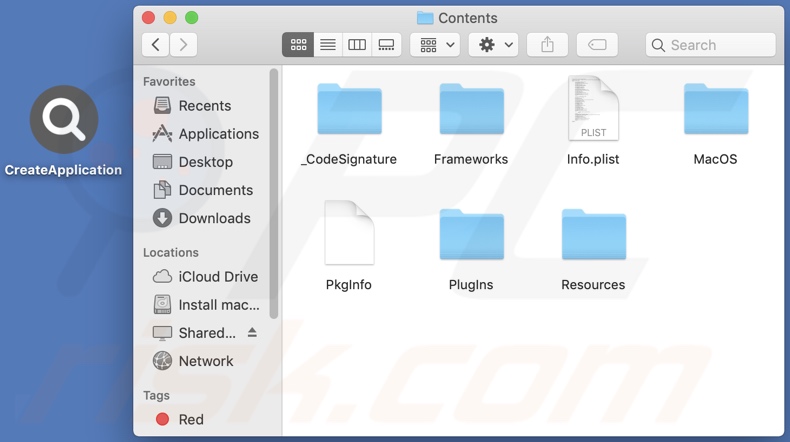790x442 pixels.
Task: Click the Resources name label
Action: click(x=593, y=285)
